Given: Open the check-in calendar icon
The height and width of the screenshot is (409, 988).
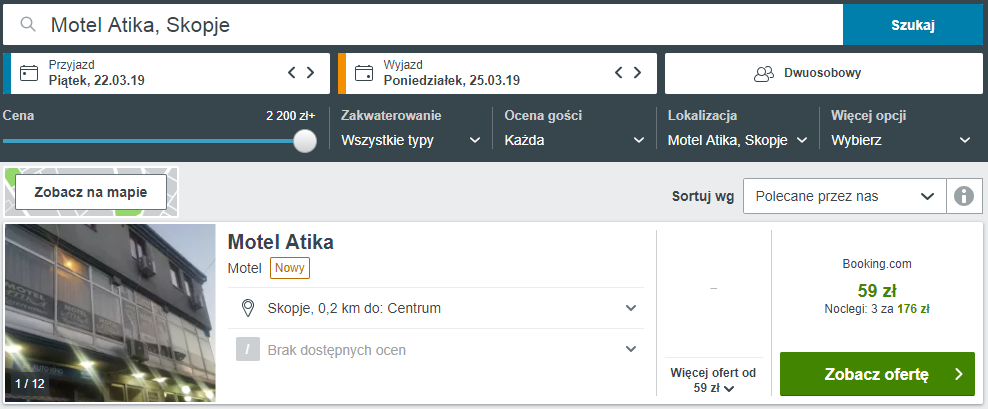Looking at the screenshot, I should coord(29,73).
